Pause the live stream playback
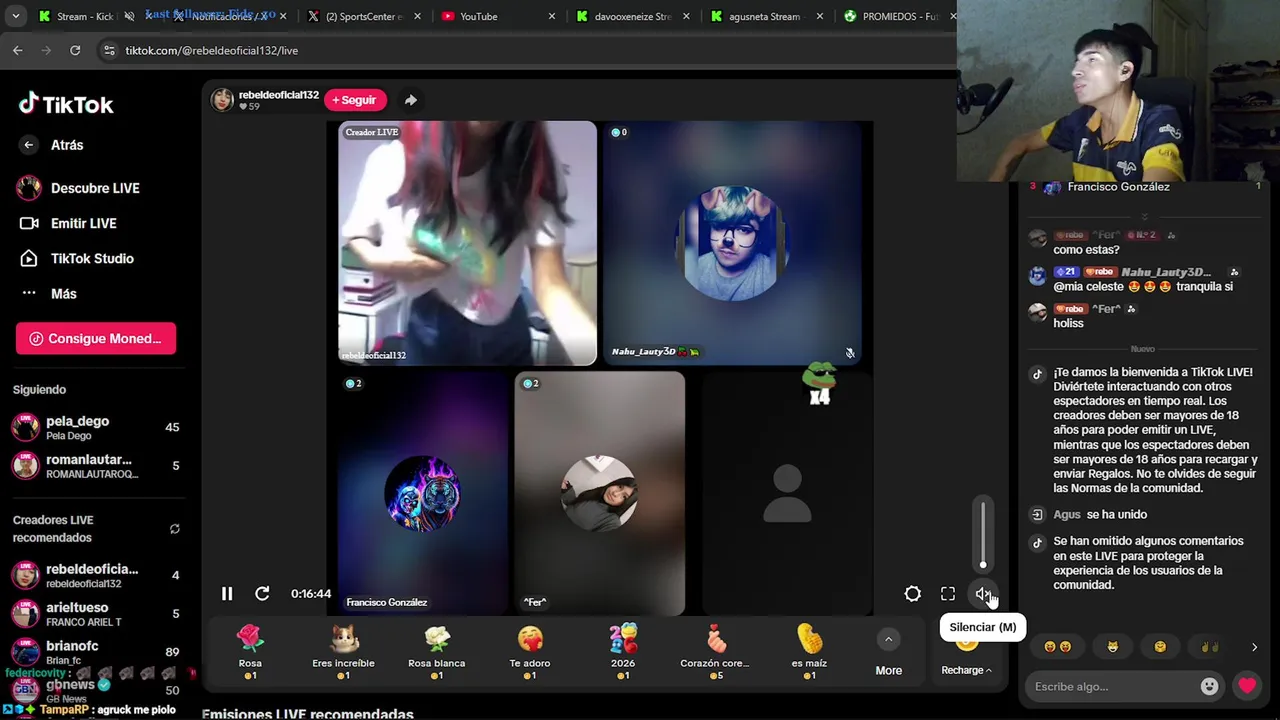The width and height of the screenshot is (1280, 720). coord(227,594)
